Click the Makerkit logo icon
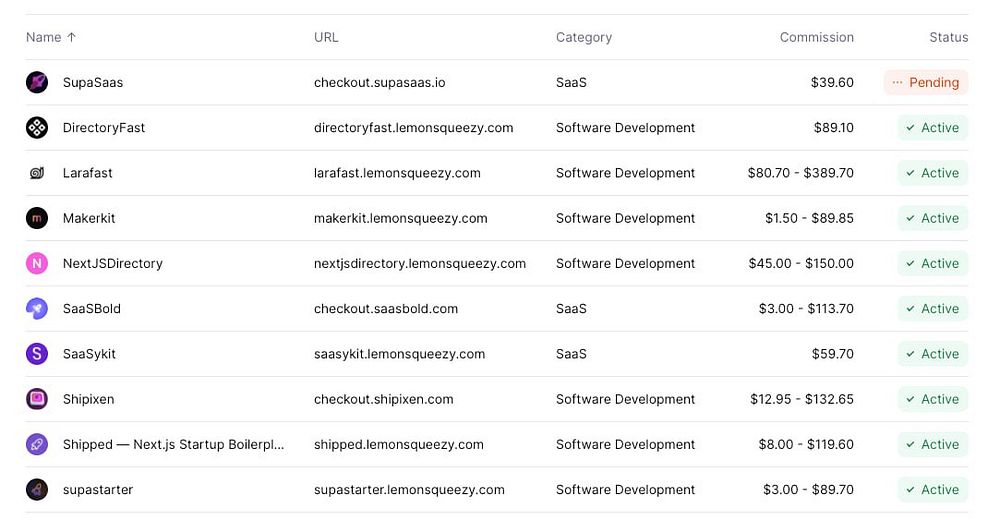This screenshot has height=522, width=1000. (37, 218)
